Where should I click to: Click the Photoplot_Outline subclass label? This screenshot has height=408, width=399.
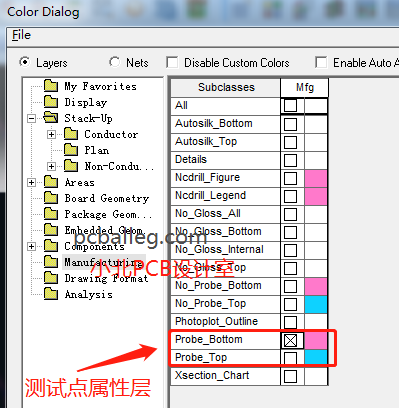[217, 321]
